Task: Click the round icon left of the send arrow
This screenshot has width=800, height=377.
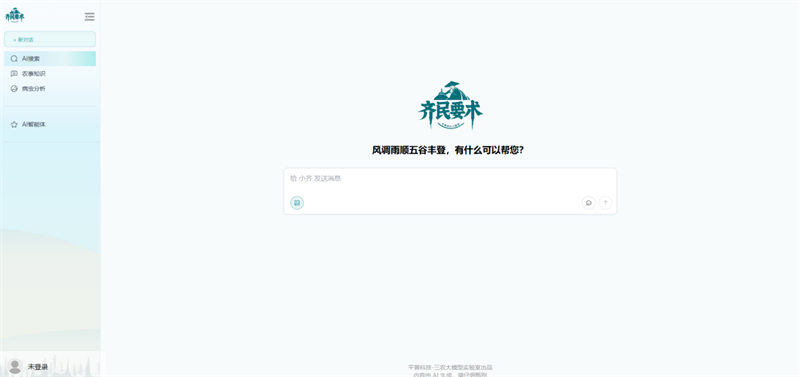Action: pos(589,203)
